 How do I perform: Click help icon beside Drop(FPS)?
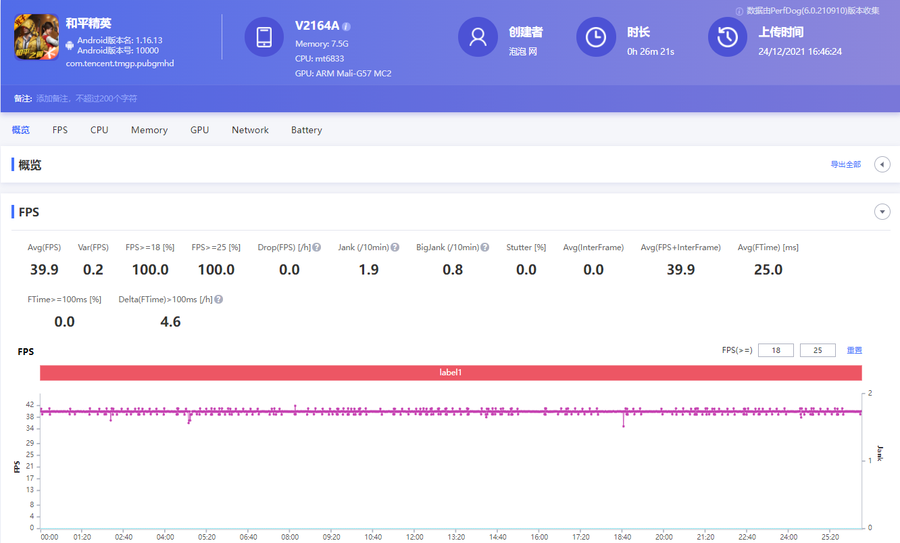click(317, 247)
